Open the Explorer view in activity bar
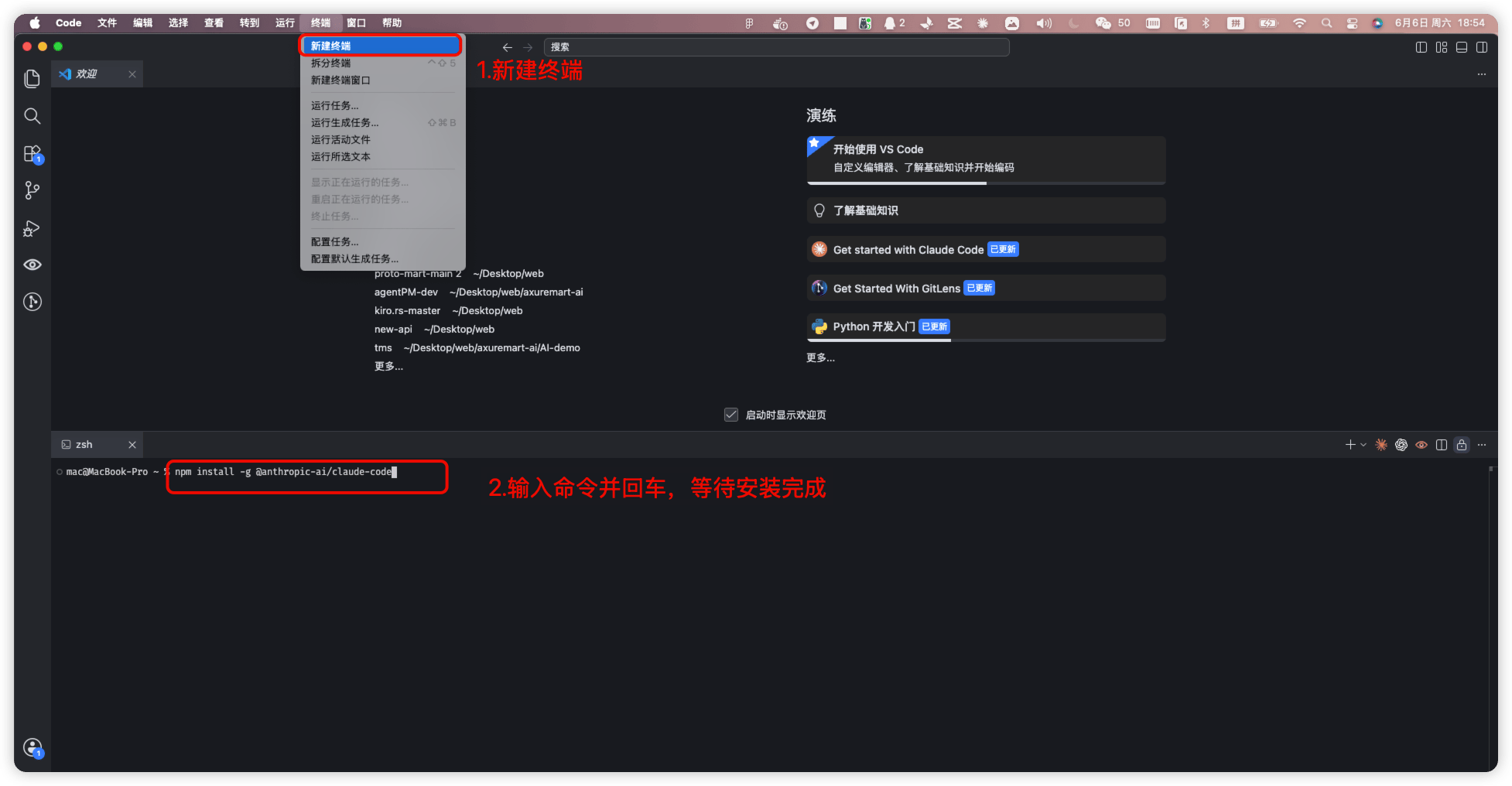Screen dimensions: 1512x786 point(32,78)
